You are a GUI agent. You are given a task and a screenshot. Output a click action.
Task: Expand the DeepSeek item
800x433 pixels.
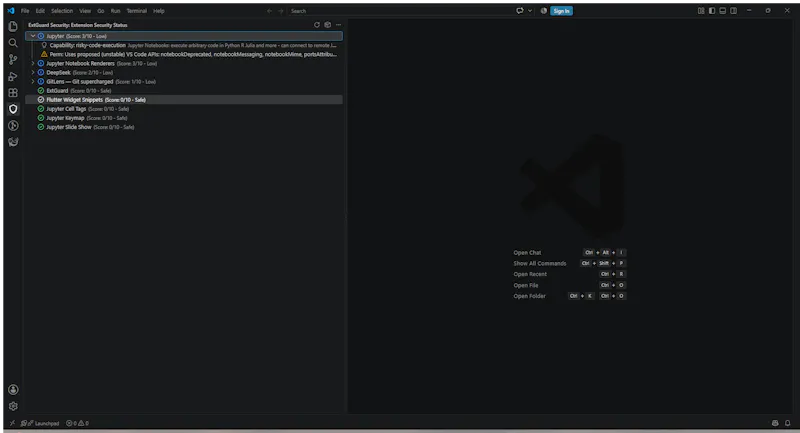(x=33, y=72)
